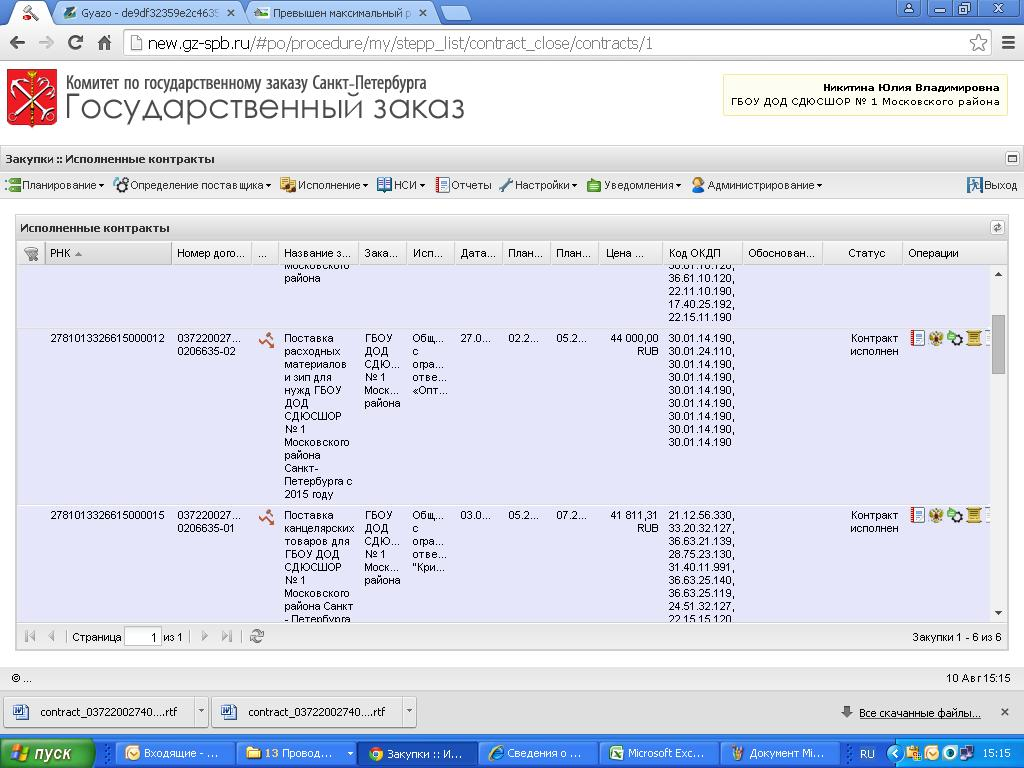1024x768 pixels.
Task: Switch to Gyazo browser tab
Action: pyautogui.click(x=149, y=13)
